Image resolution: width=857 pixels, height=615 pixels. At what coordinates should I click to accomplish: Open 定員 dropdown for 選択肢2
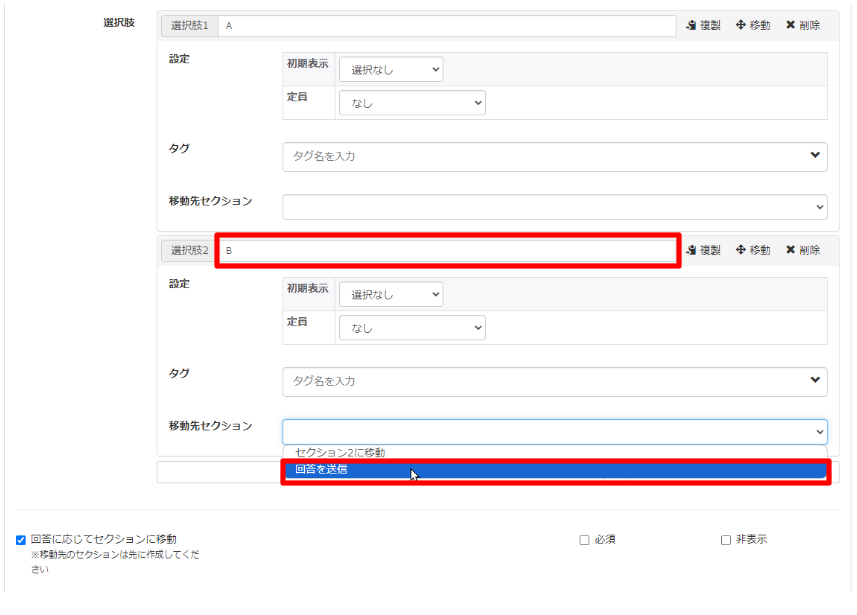412,328
